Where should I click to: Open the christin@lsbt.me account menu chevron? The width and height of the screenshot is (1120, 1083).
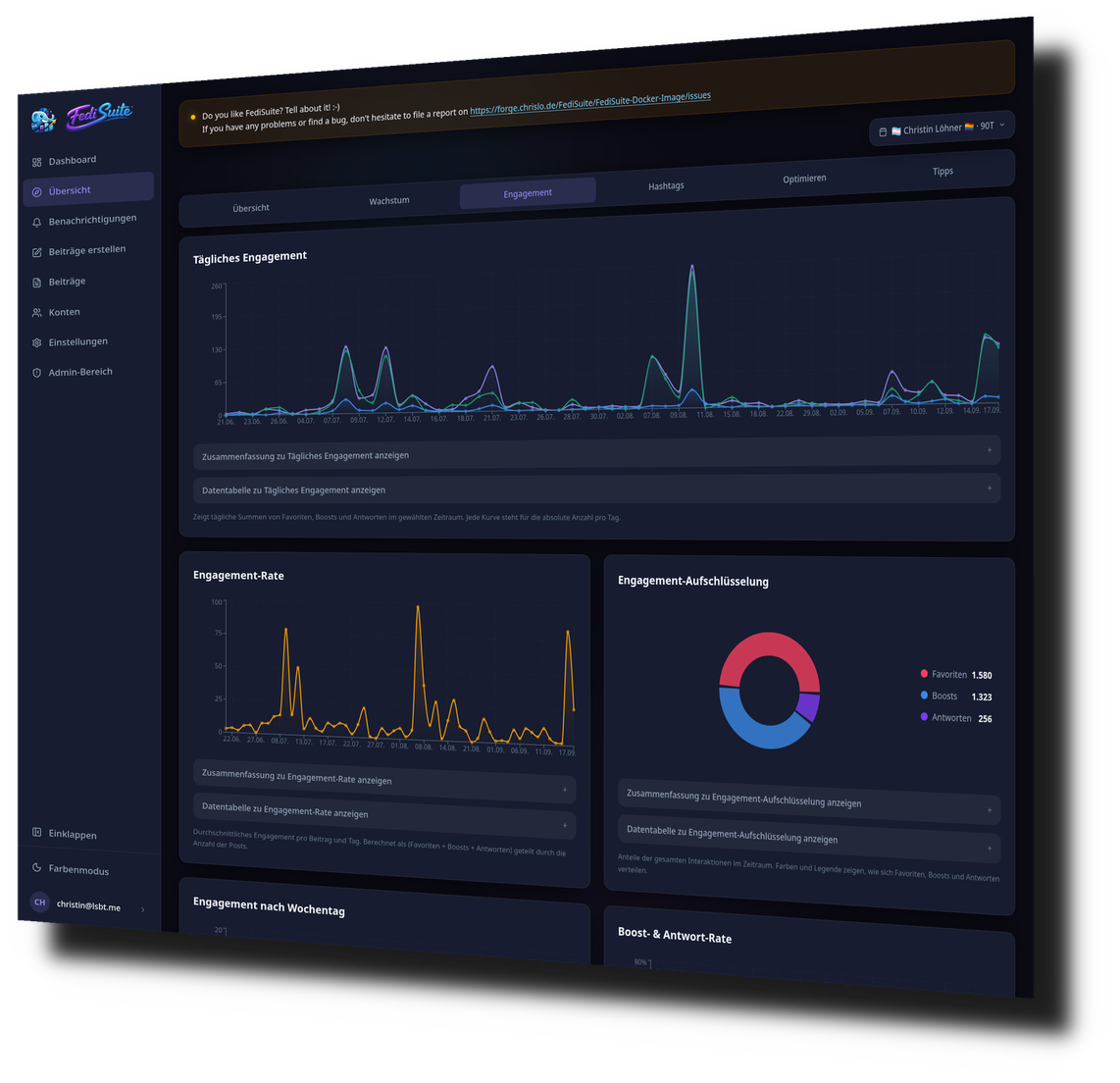pyautogui.click(x=143, y=909)
